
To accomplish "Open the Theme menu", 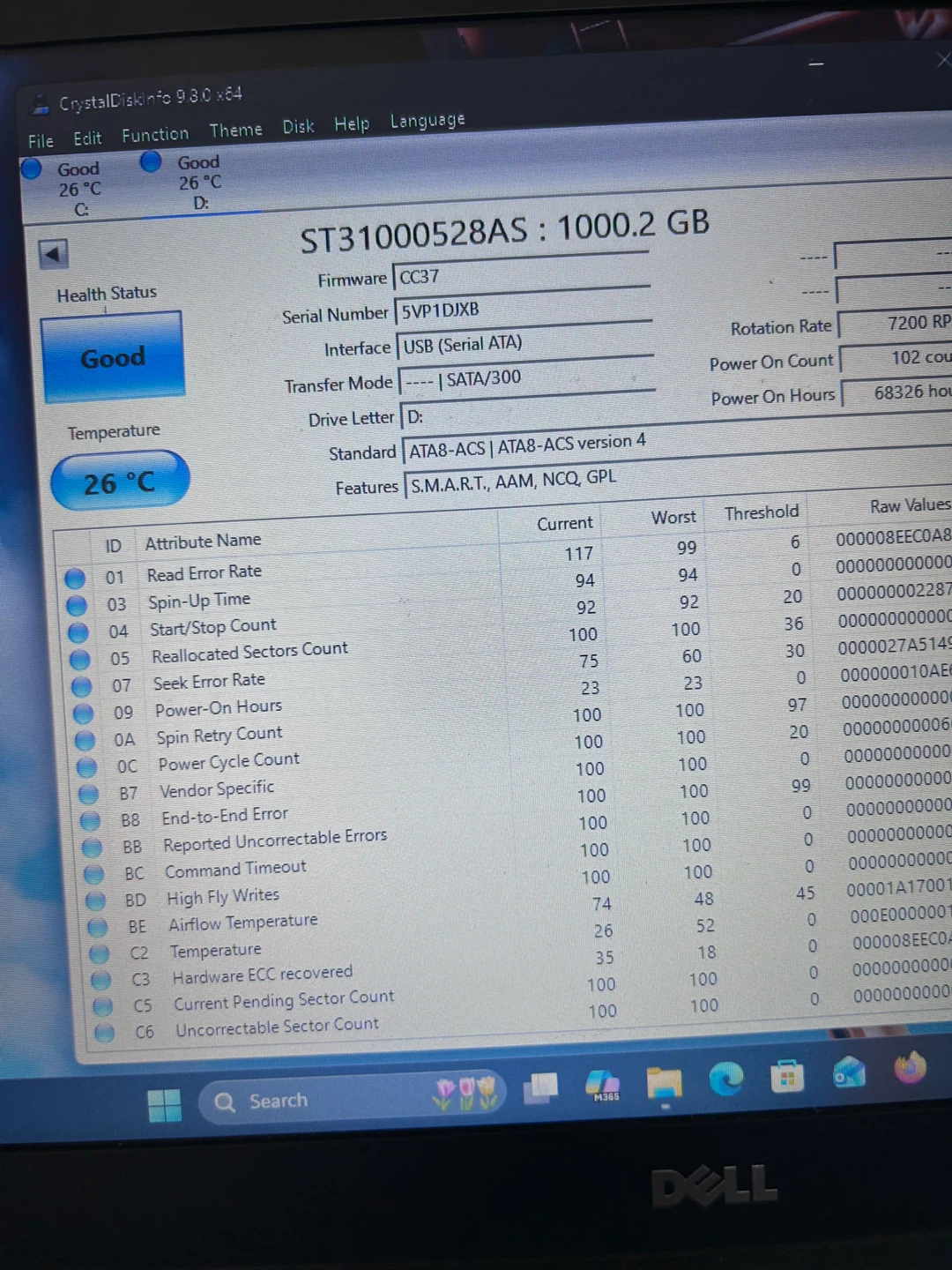I will coord(235,131).
